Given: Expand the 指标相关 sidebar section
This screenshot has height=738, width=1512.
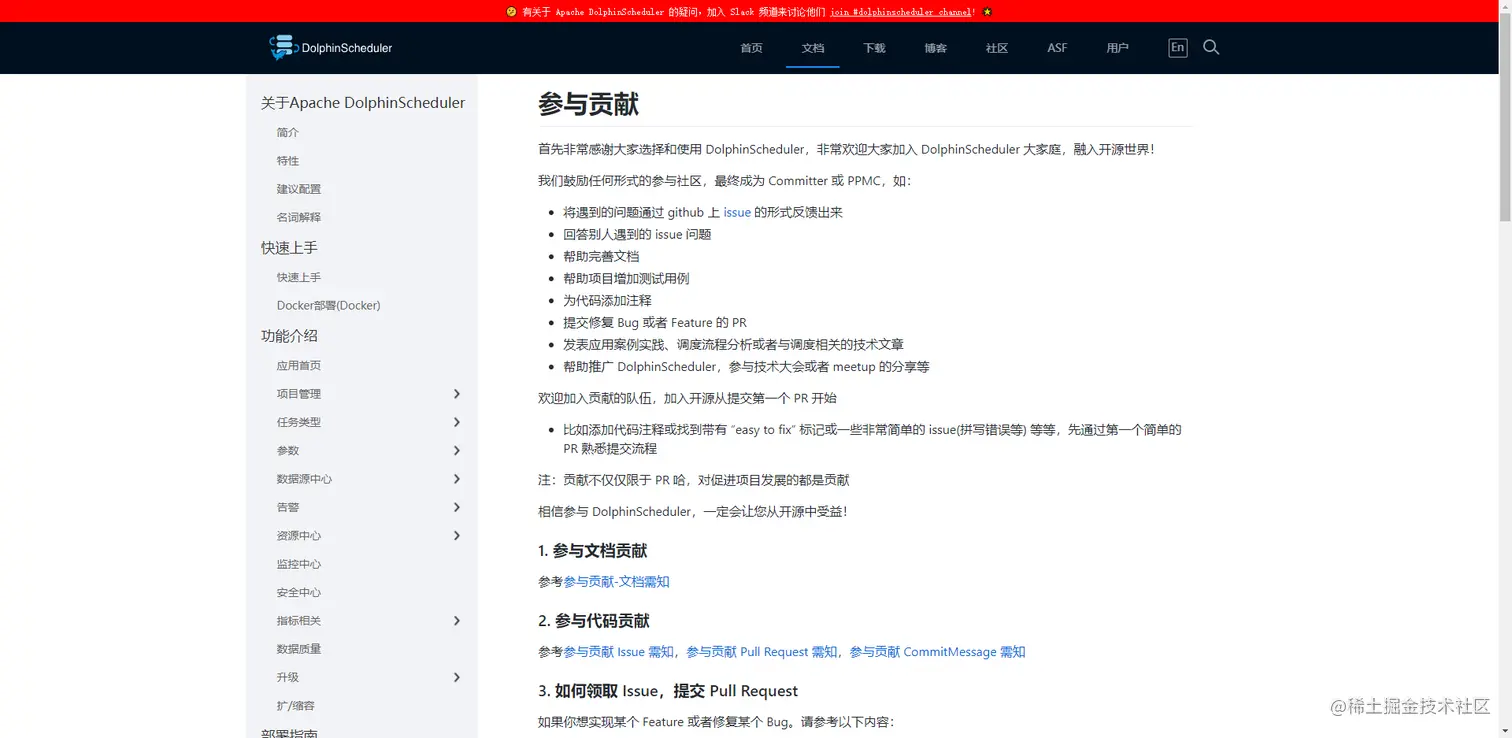Looking at the screenshot, I should [457, 621].
